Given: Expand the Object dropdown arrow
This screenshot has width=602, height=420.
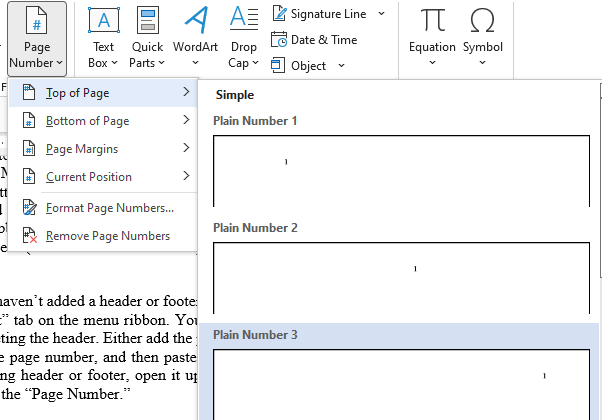Looking at the screenshot, I should point(342,66).
